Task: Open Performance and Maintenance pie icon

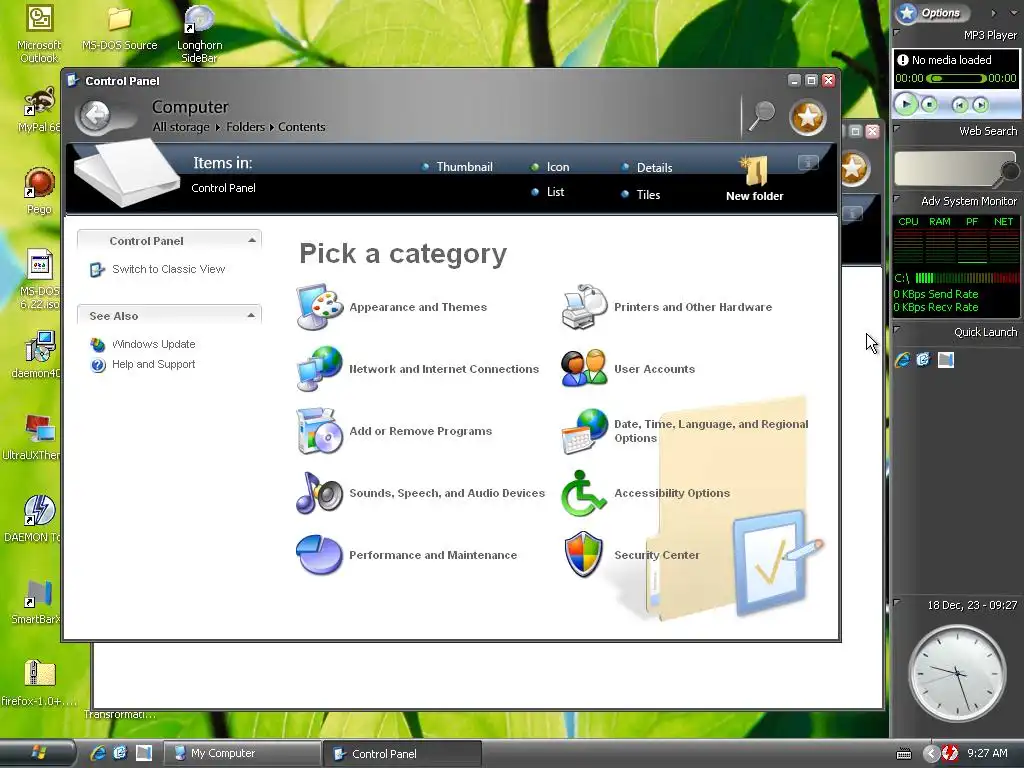Action: click(319, 555)
